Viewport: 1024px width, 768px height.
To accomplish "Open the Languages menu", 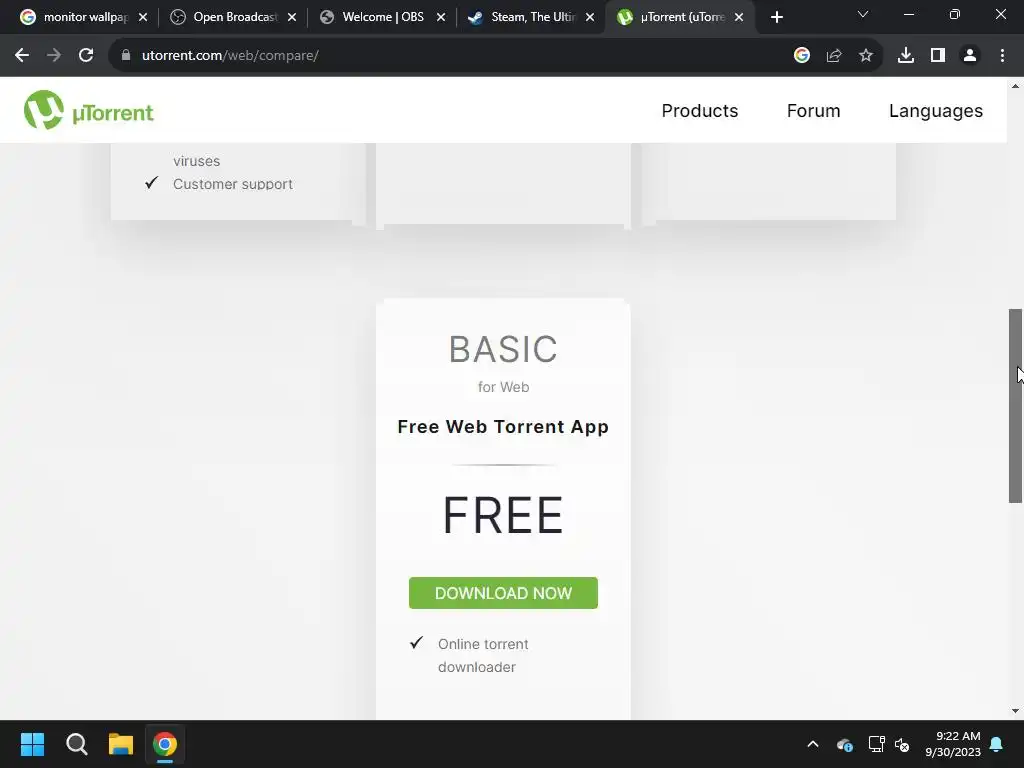I will 935,111.
